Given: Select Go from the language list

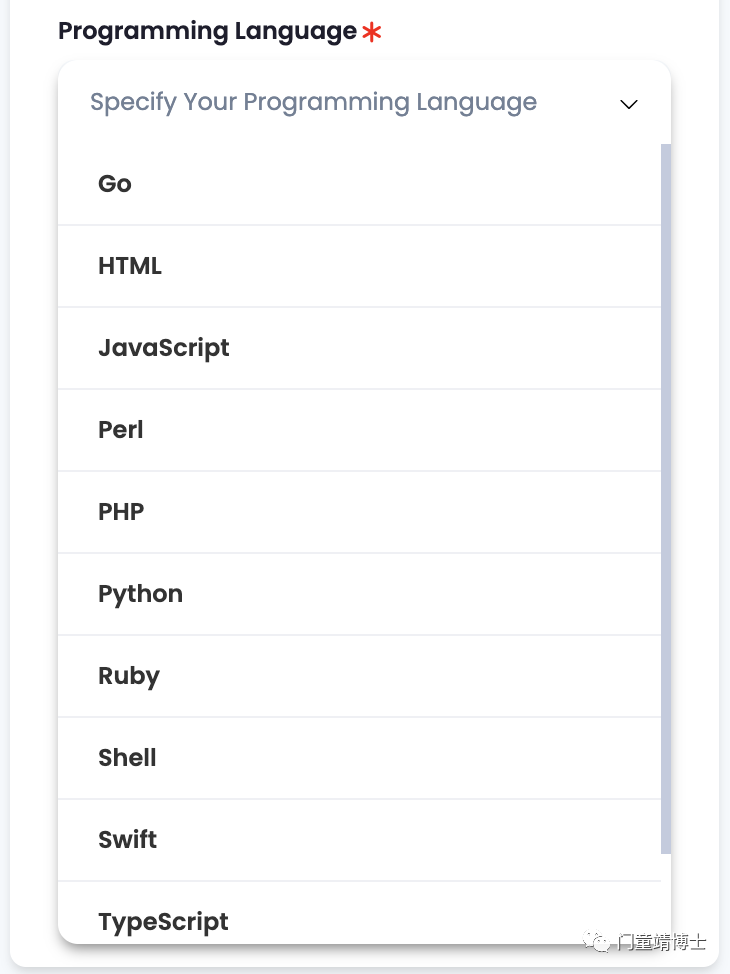Looking at the screenshot, I should click(x=359, y=184).
